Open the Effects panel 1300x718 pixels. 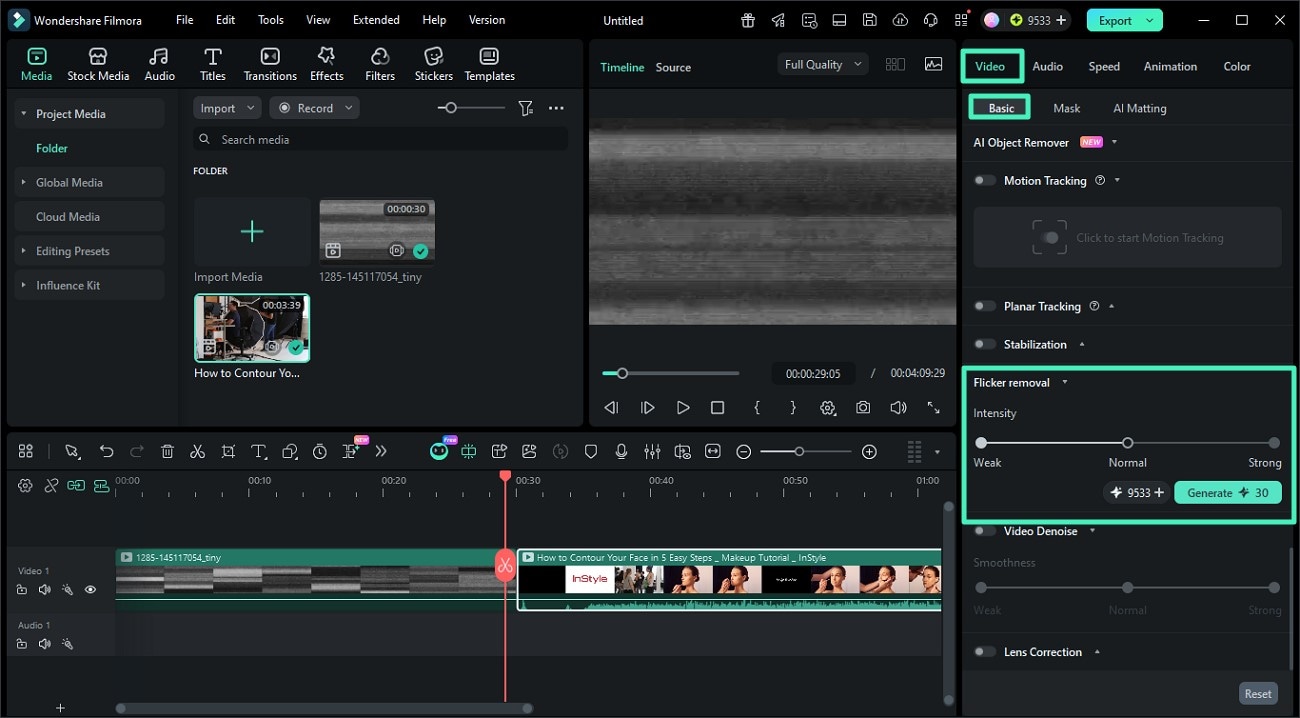326,64
